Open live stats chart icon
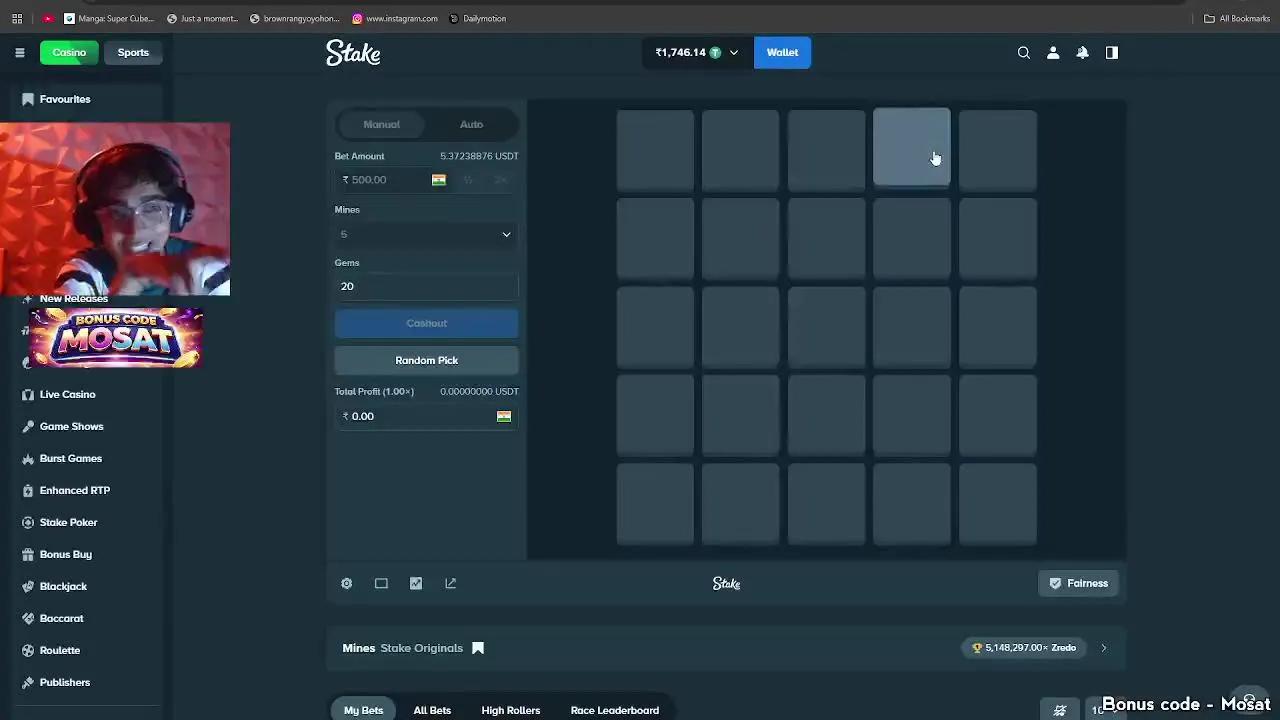 click(x=416, y=583)
